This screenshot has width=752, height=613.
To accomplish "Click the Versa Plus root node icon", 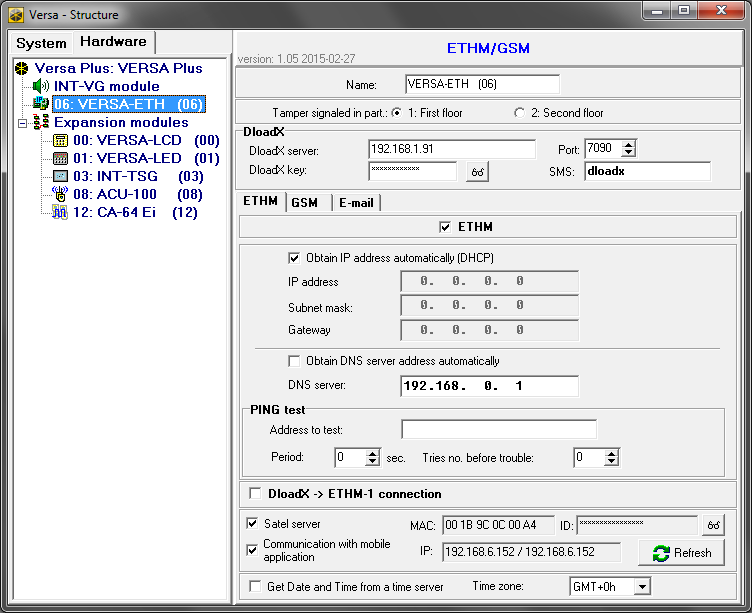I will point(22,69).
